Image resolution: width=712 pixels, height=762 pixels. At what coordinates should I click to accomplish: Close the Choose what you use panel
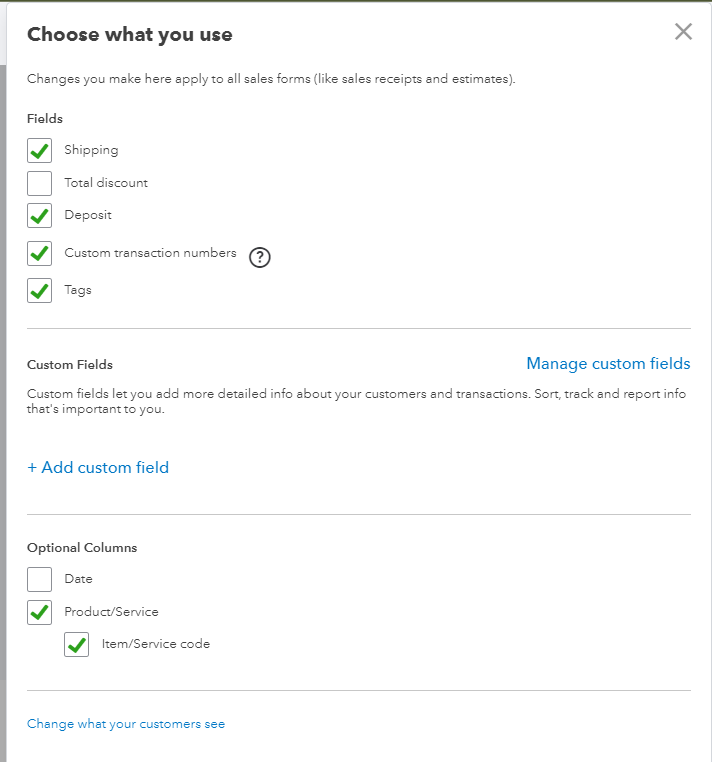pos(683,32)
